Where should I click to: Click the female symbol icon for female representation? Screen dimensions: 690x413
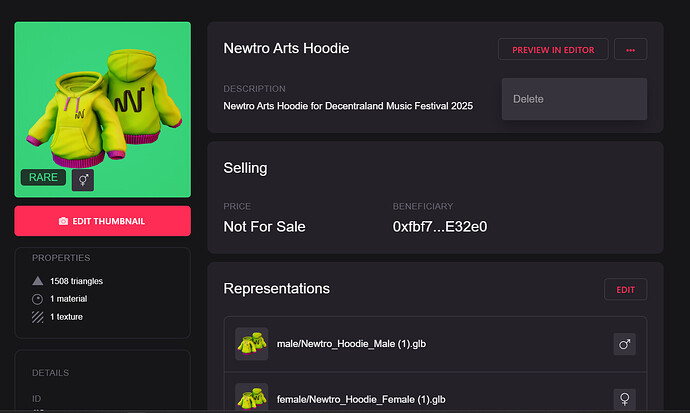coord(625,399)
